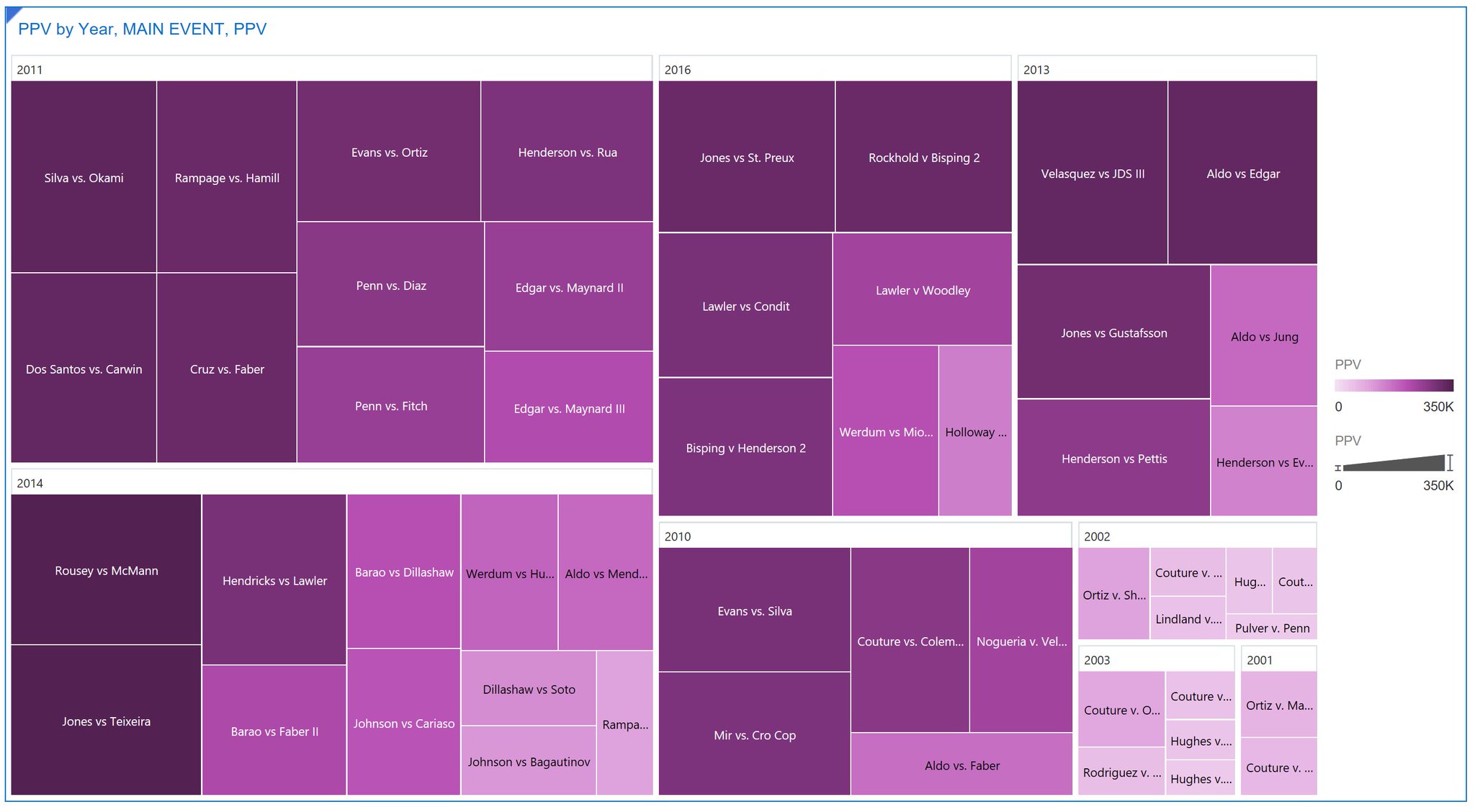This screenshot has height=812, width=1475.
Task: Select the 2016 group header
Action: 835,69
